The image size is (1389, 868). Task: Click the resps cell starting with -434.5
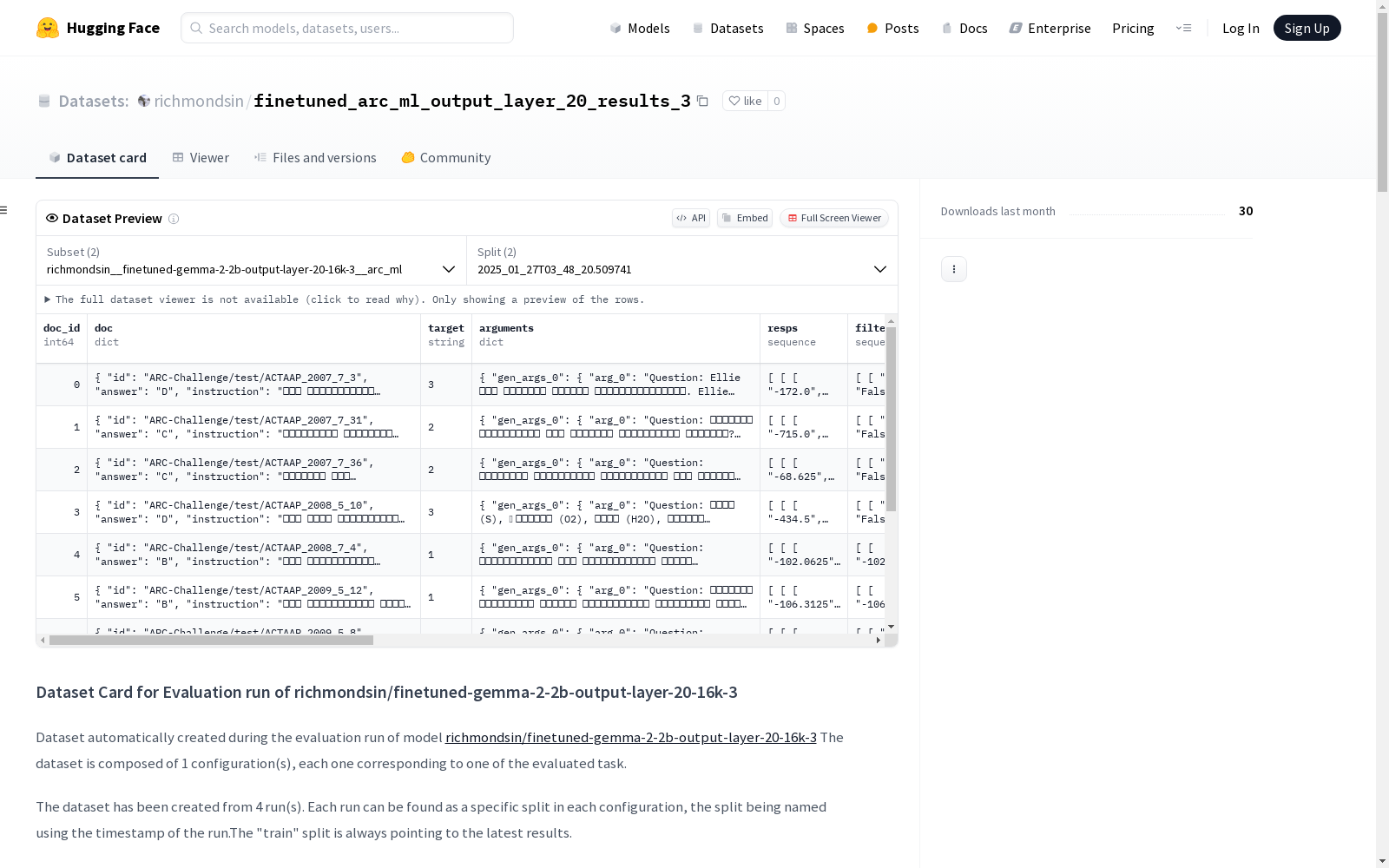[x=804, y=512]
